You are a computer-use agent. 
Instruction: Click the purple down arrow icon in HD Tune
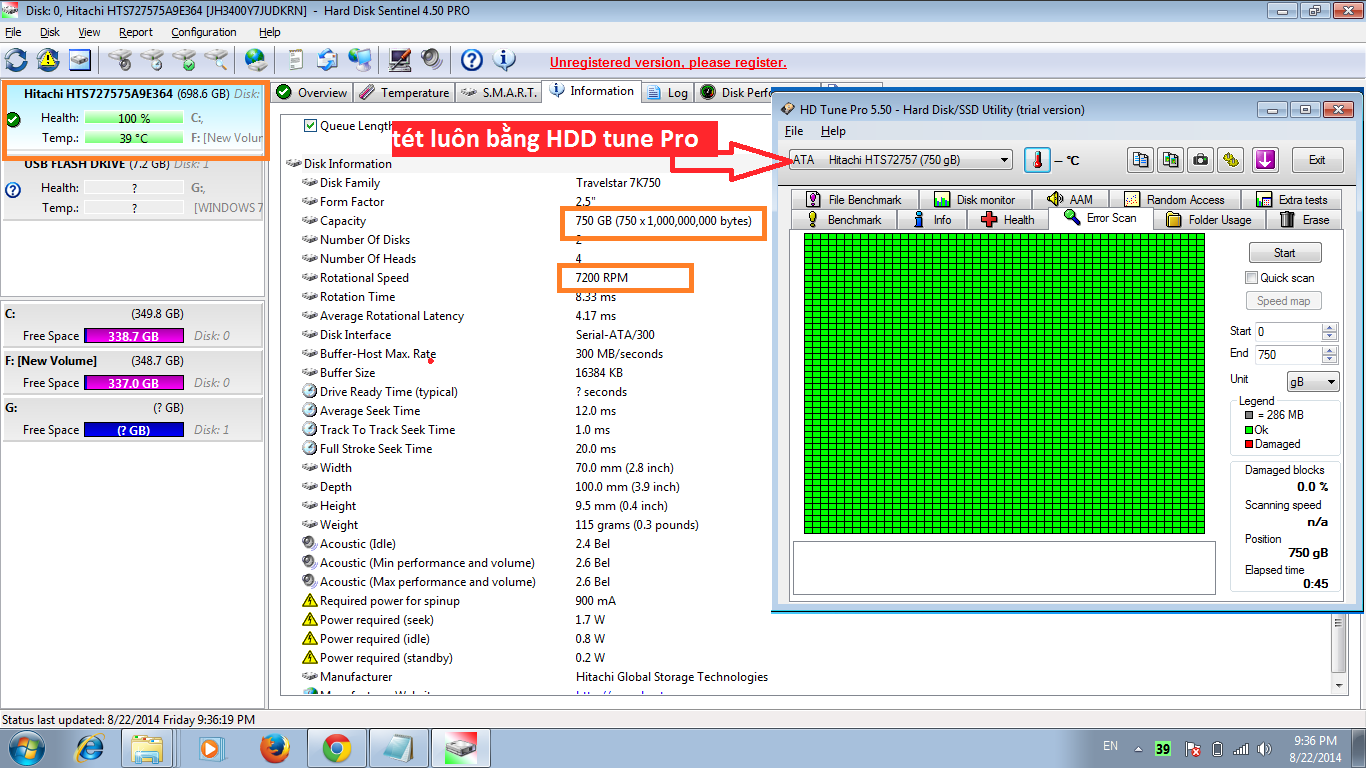click(1266, 160)
